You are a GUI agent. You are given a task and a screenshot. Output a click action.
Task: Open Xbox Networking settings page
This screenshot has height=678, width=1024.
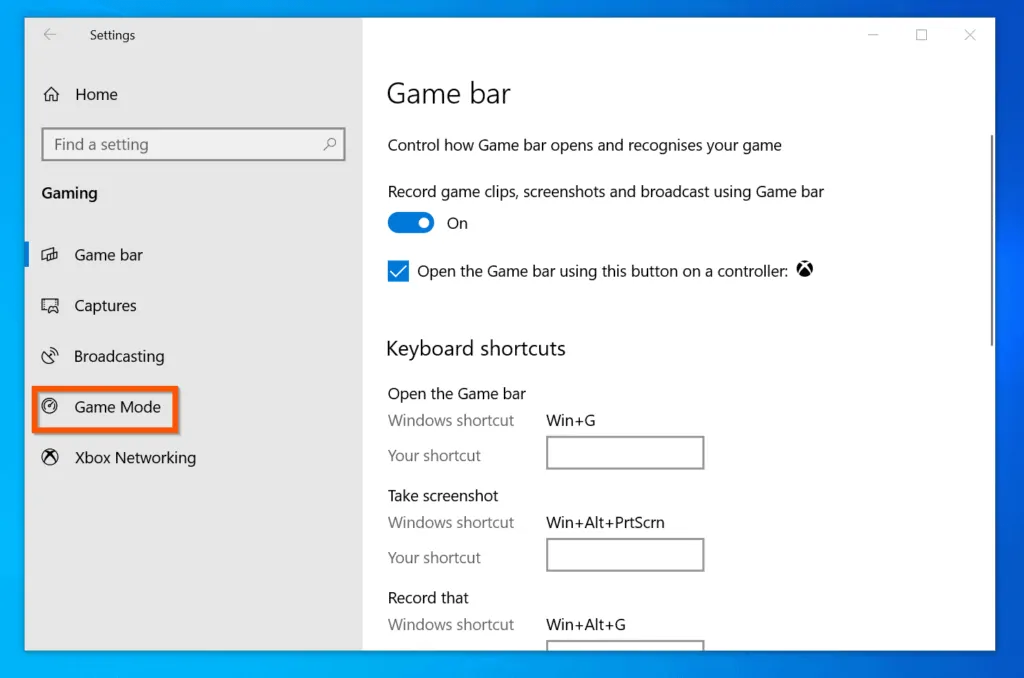(x=134, y=457)
